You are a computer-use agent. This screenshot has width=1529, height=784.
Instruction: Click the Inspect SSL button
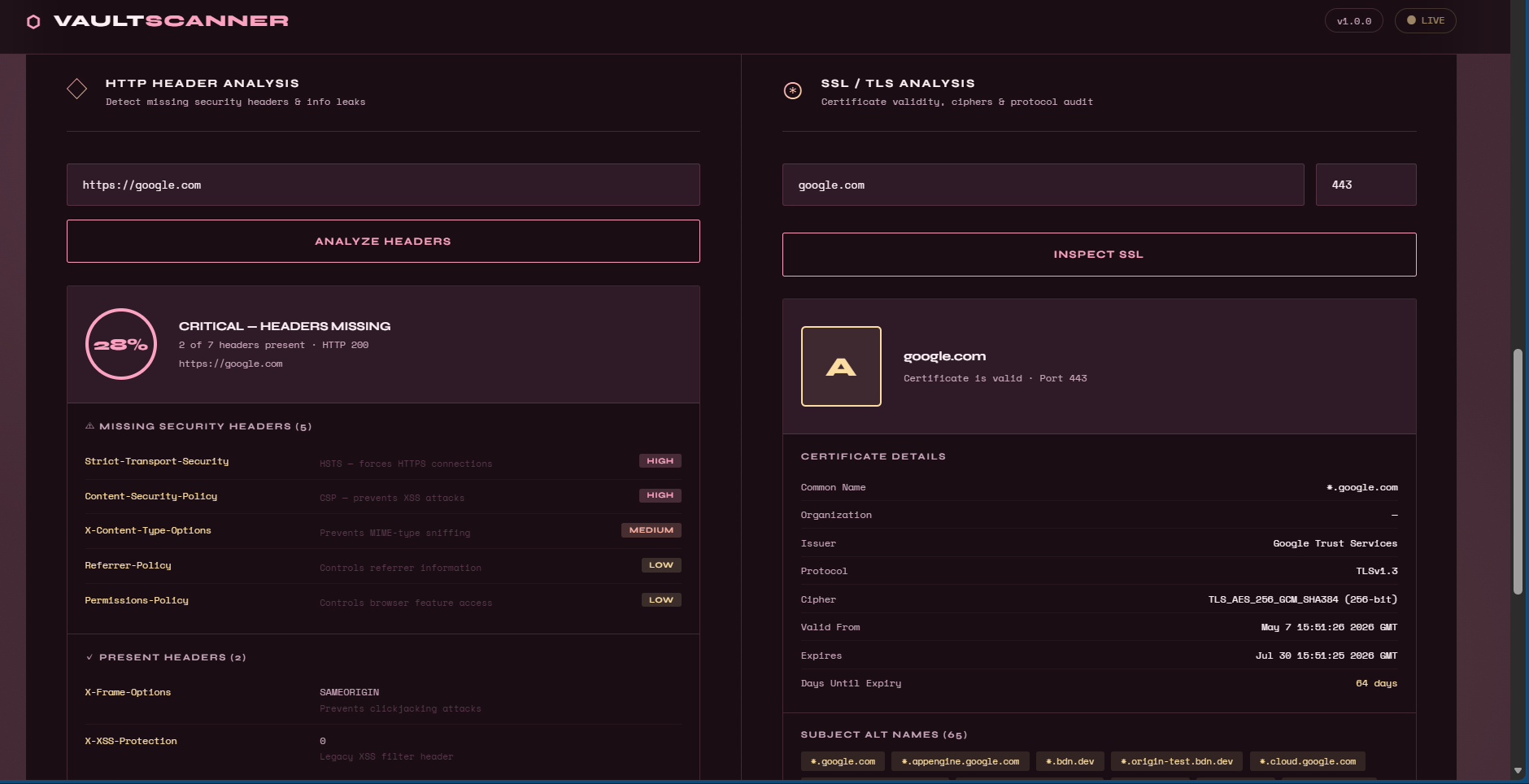(x=1099, y=255)
